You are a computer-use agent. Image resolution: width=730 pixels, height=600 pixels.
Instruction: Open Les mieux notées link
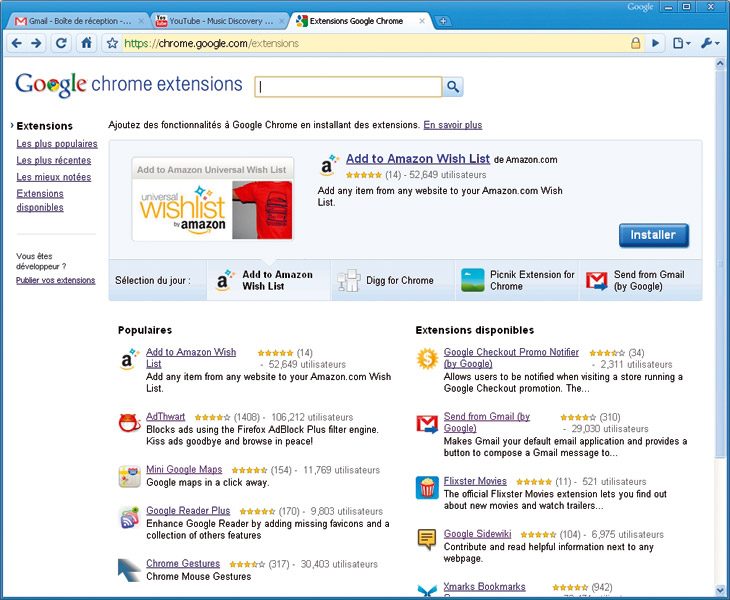[x=54, y=177]
